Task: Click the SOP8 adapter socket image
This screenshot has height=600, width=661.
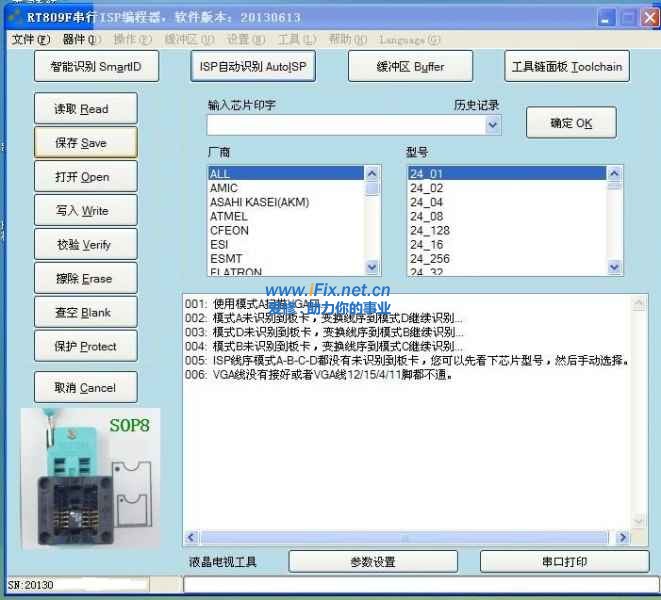Action: 91,478
